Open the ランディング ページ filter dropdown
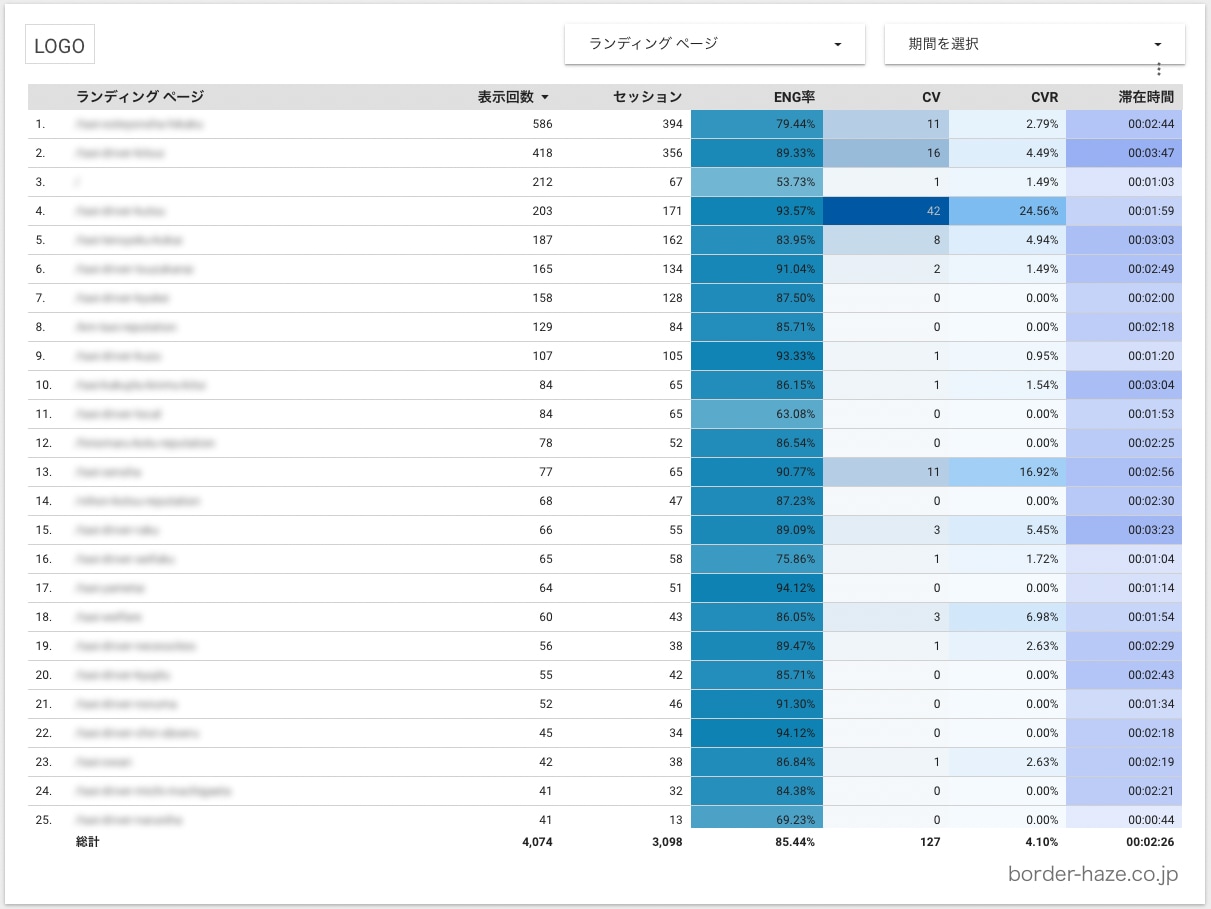 coord(714,44)
